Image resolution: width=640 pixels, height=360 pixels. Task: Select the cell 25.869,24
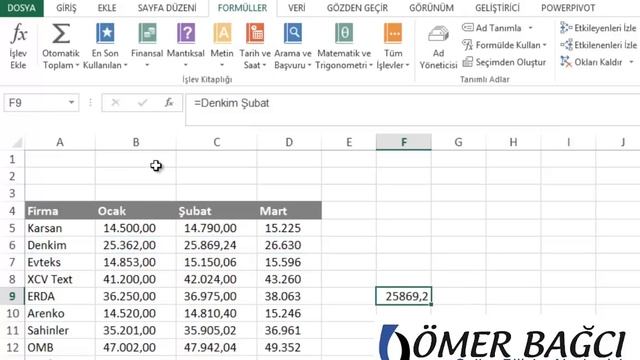click(x=217, y=245)
